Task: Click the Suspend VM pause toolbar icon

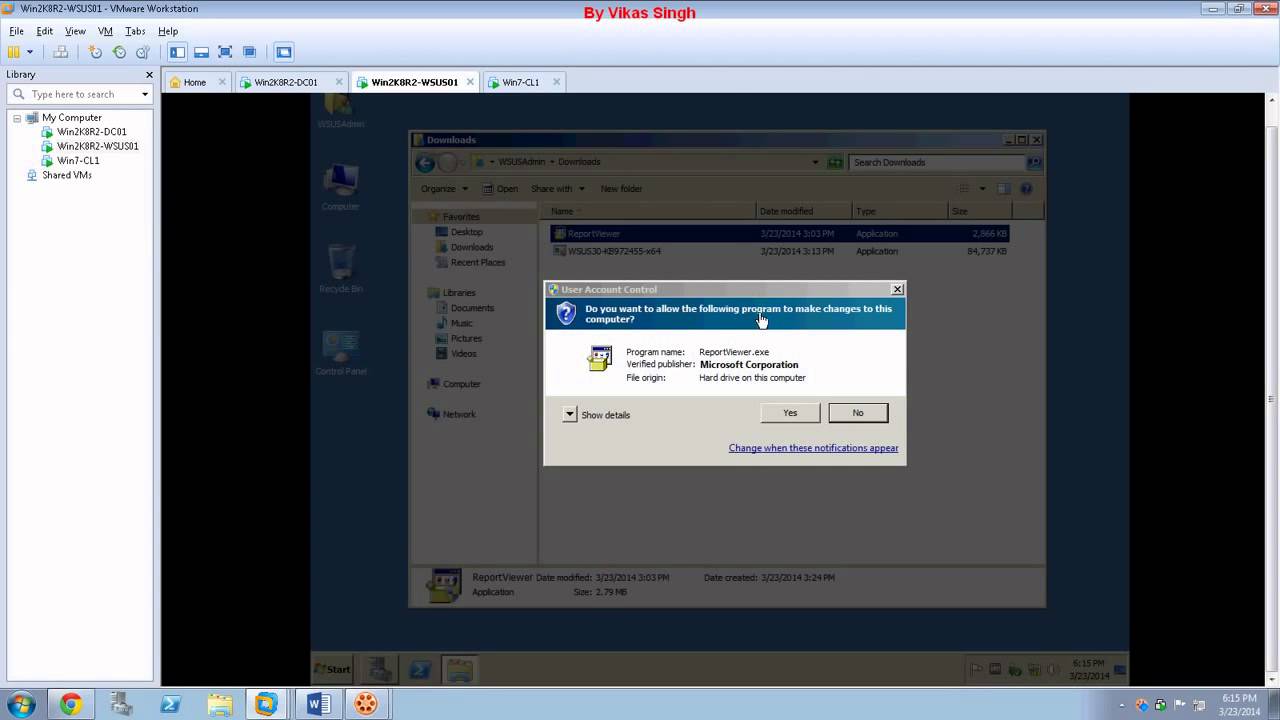Action: 14,52
